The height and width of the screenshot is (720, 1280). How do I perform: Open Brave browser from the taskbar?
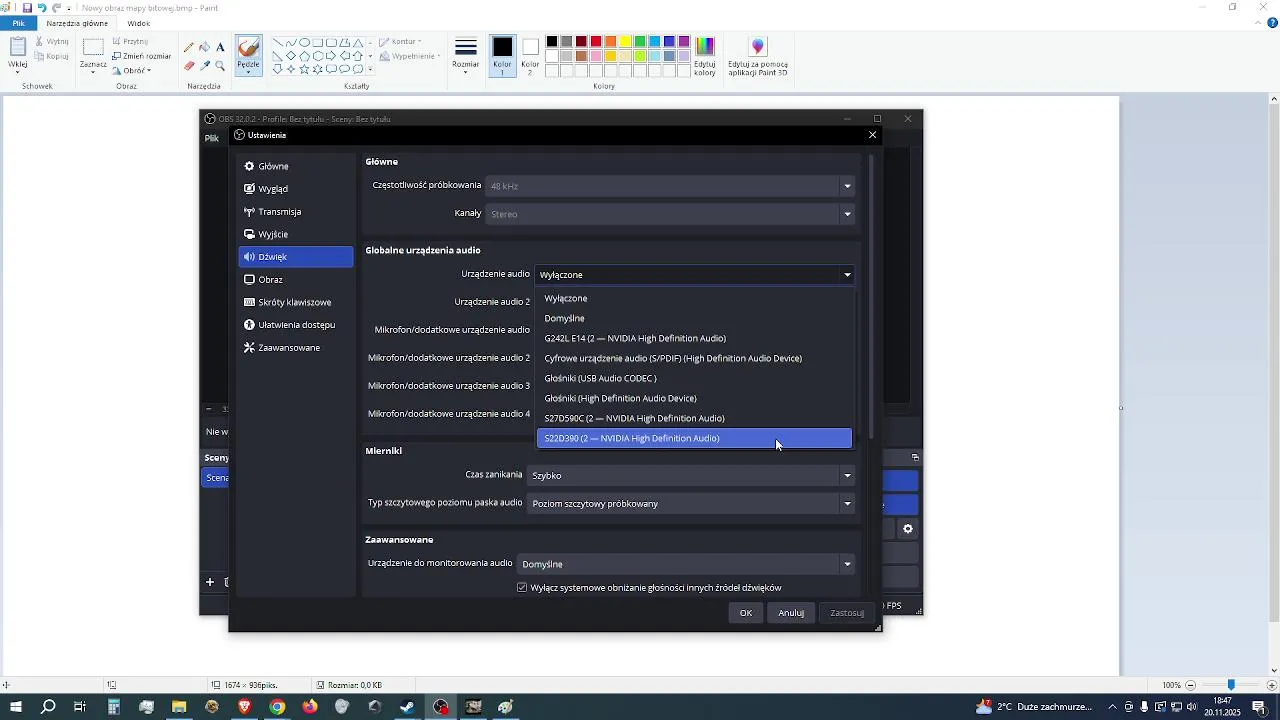pos(245,707)
